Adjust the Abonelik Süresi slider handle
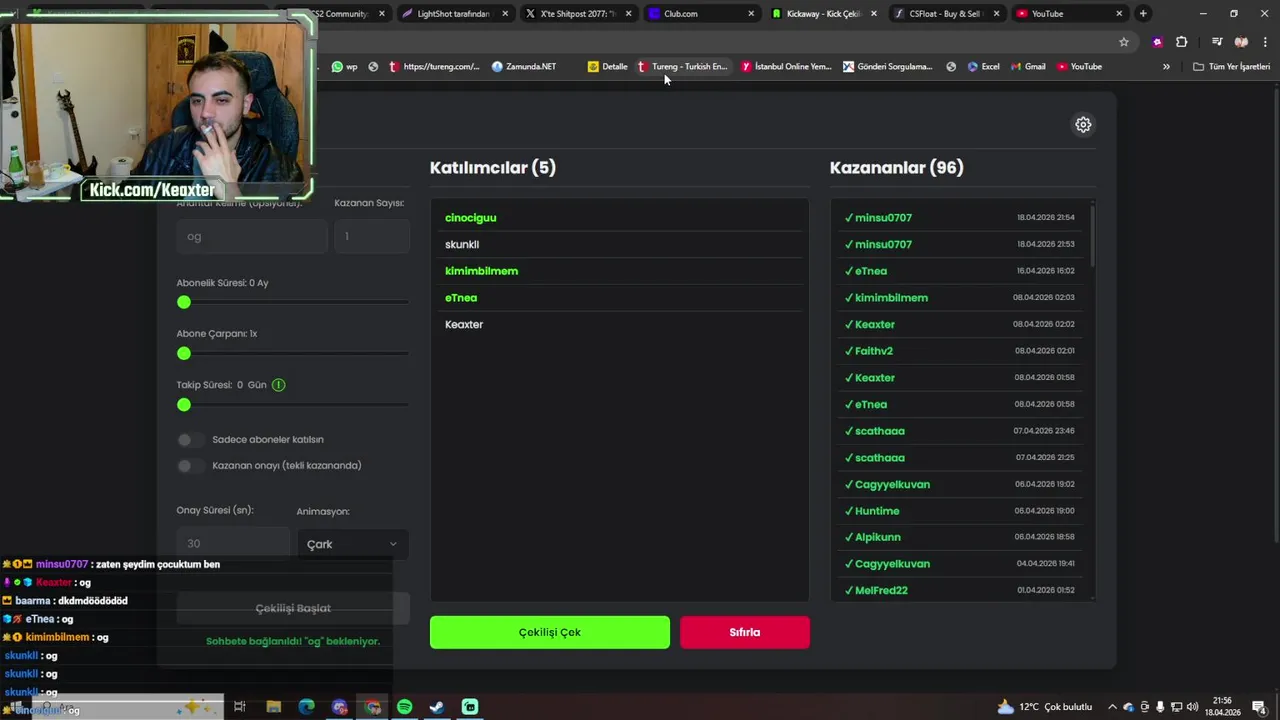 click(184, 302)
